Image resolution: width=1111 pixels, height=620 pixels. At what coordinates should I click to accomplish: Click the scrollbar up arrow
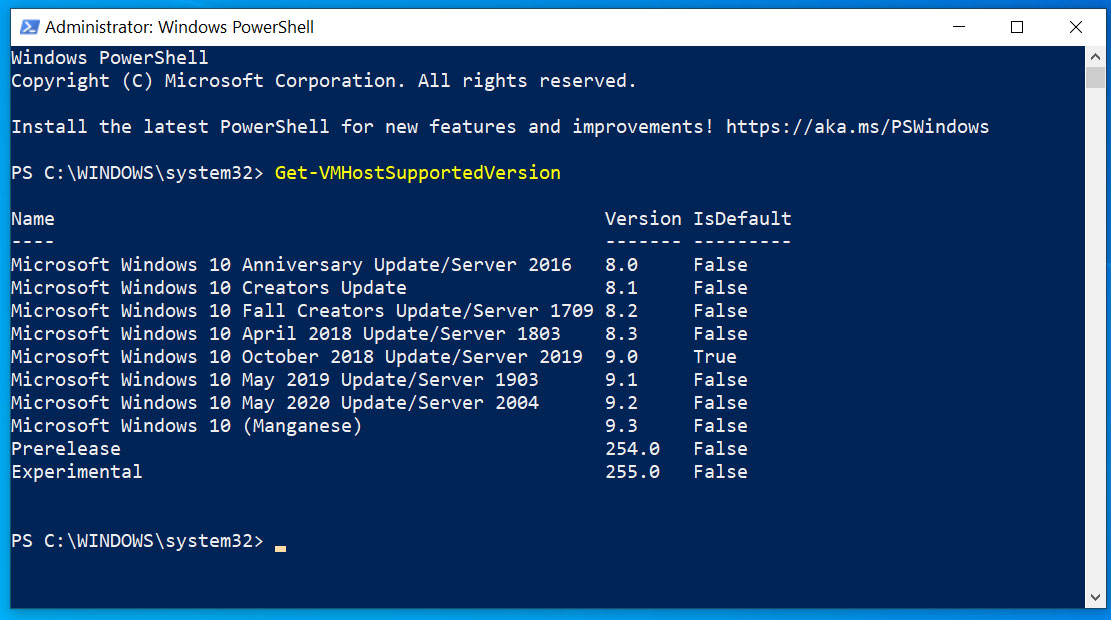1095,56
